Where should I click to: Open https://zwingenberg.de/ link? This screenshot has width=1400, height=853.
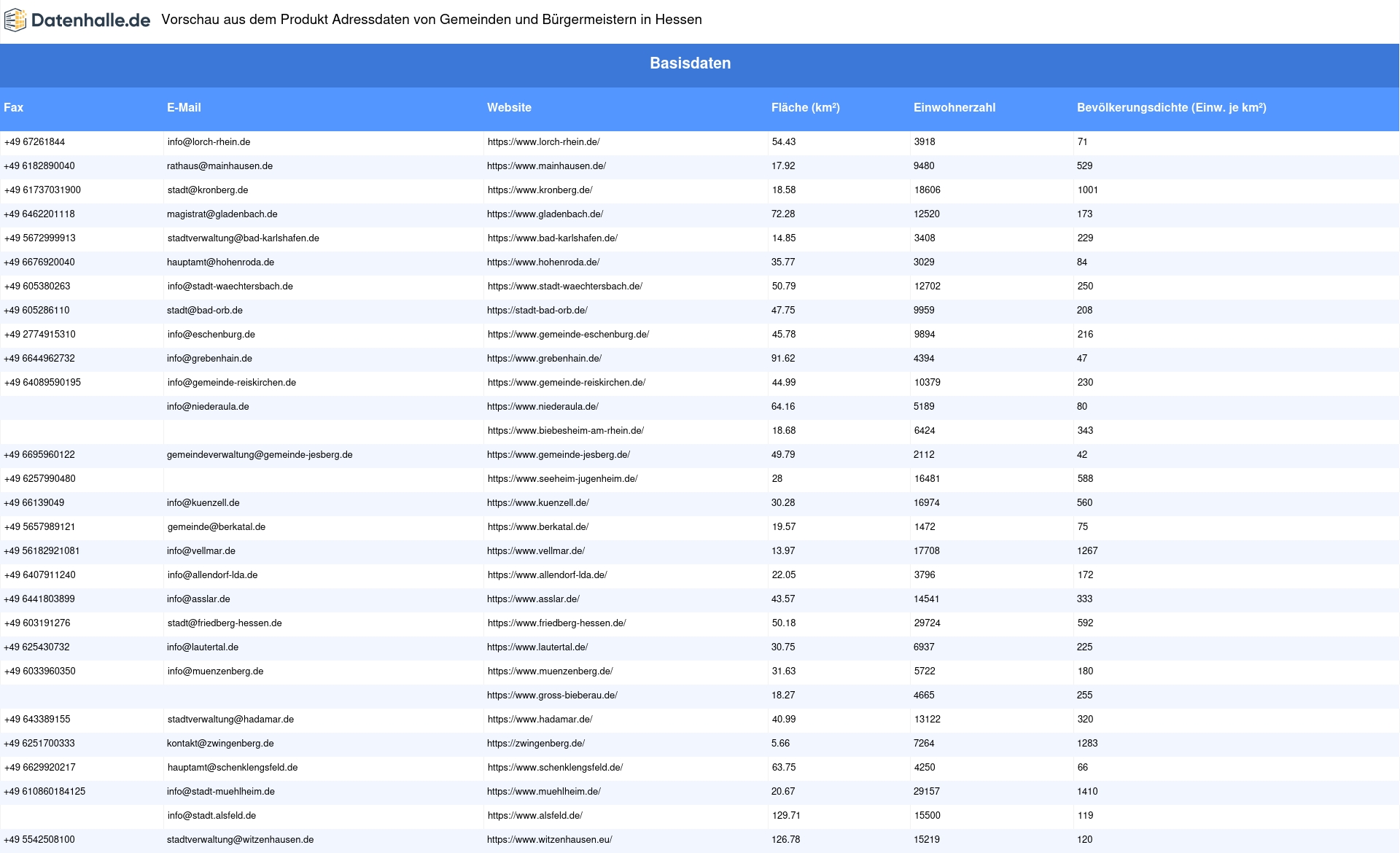[x=536, y=744]
